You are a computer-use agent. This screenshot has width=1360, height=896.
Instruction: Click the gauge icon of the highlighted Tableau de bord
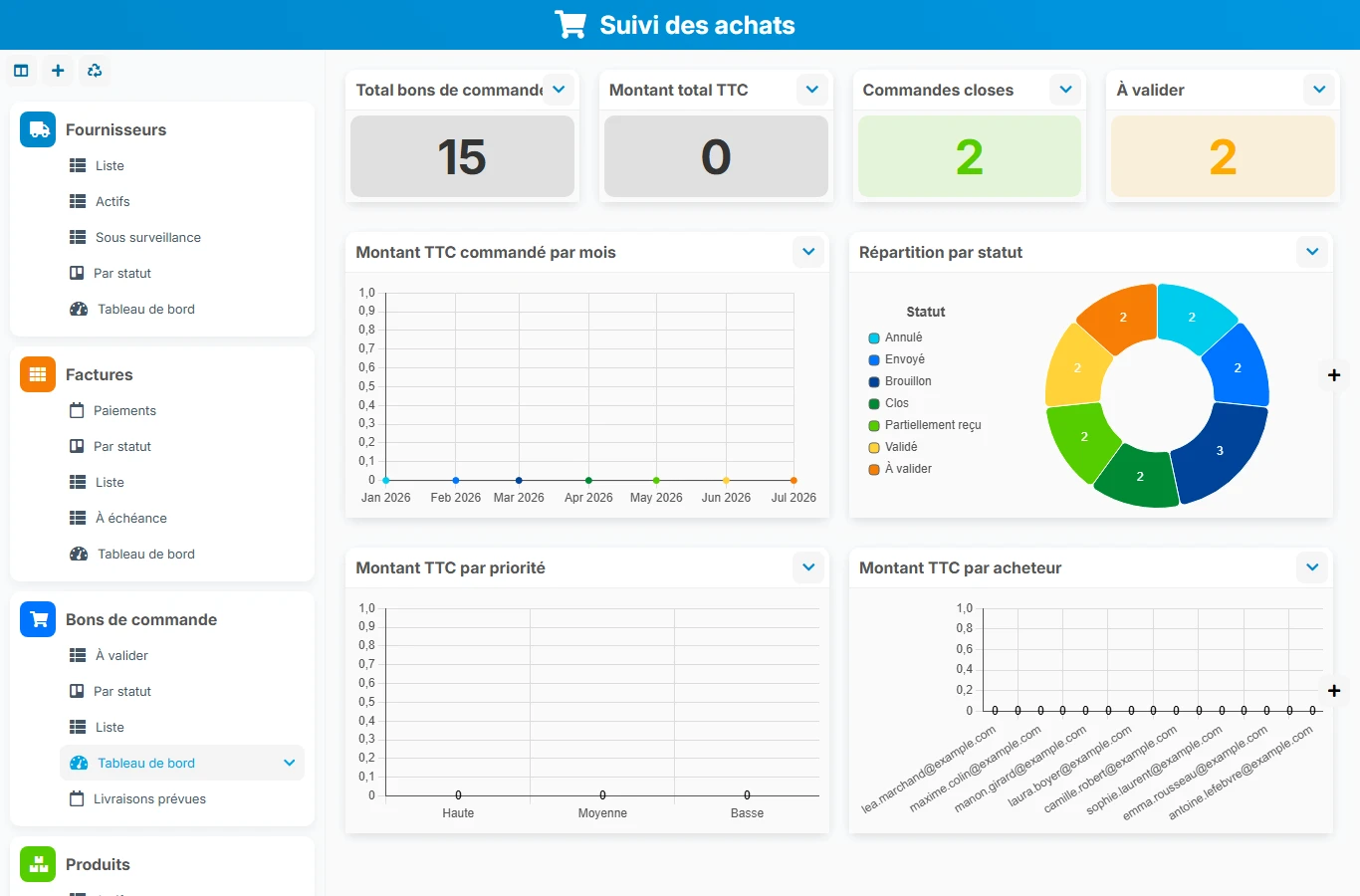click(x=79, y=764)
